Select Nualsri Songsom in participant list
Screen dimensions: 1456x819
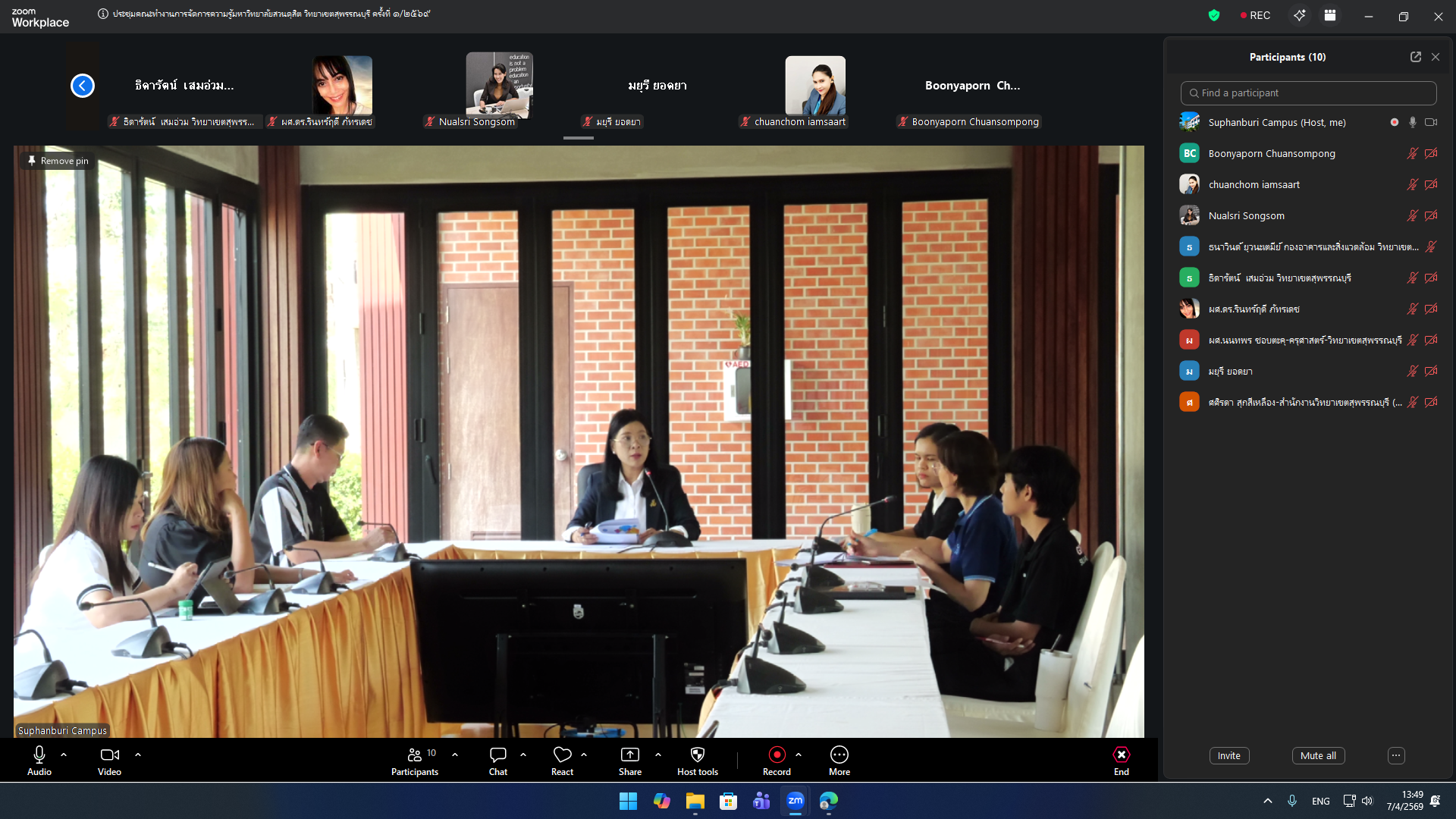(1246, 216)
